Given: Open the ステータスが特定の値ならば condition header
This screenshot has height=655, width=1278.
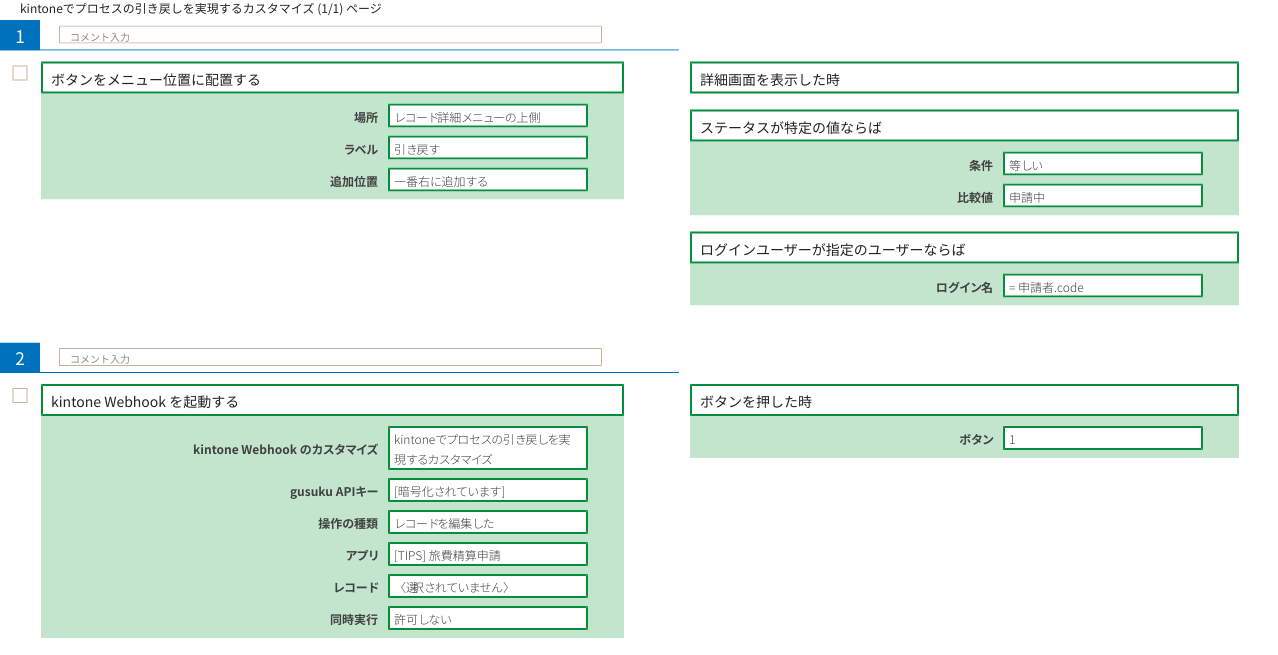Looking at the screenshot, I should pyautogui.click(x=964, y=126).
